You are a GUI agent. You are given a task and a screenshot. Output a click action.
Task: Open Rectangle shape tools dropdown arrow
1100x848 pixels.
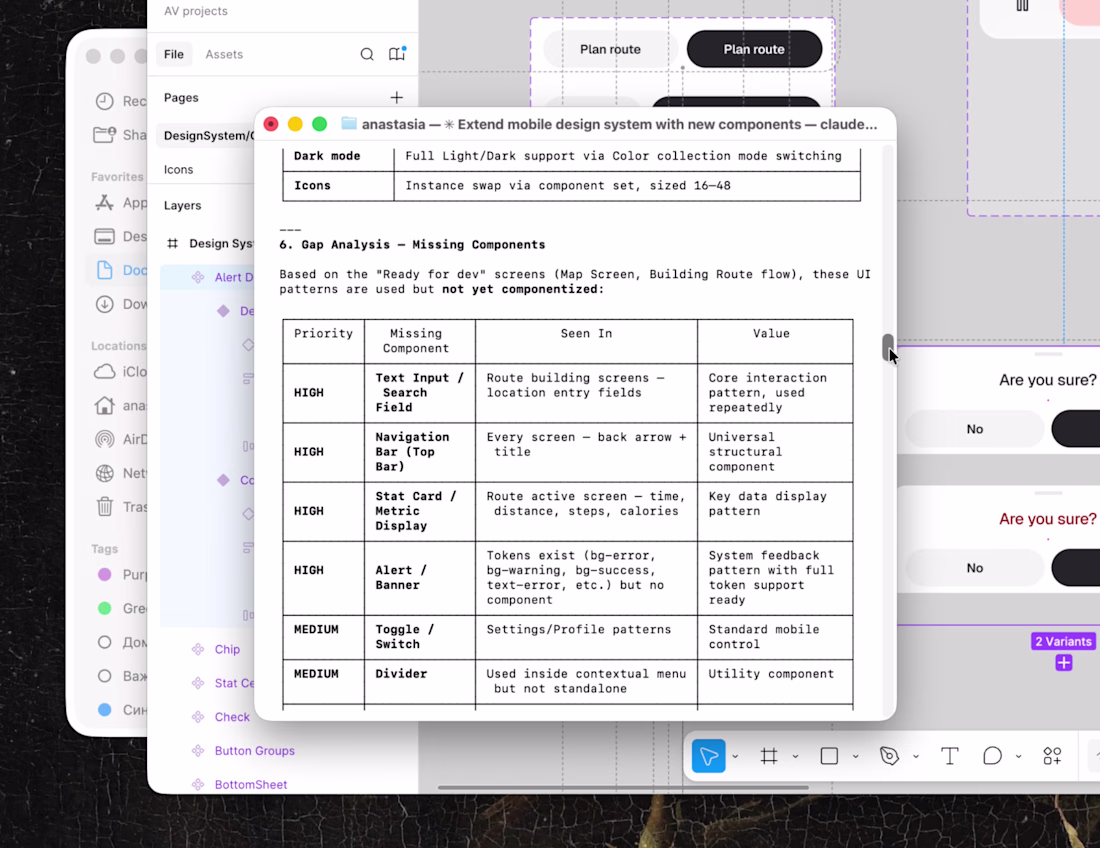[856, 757]
